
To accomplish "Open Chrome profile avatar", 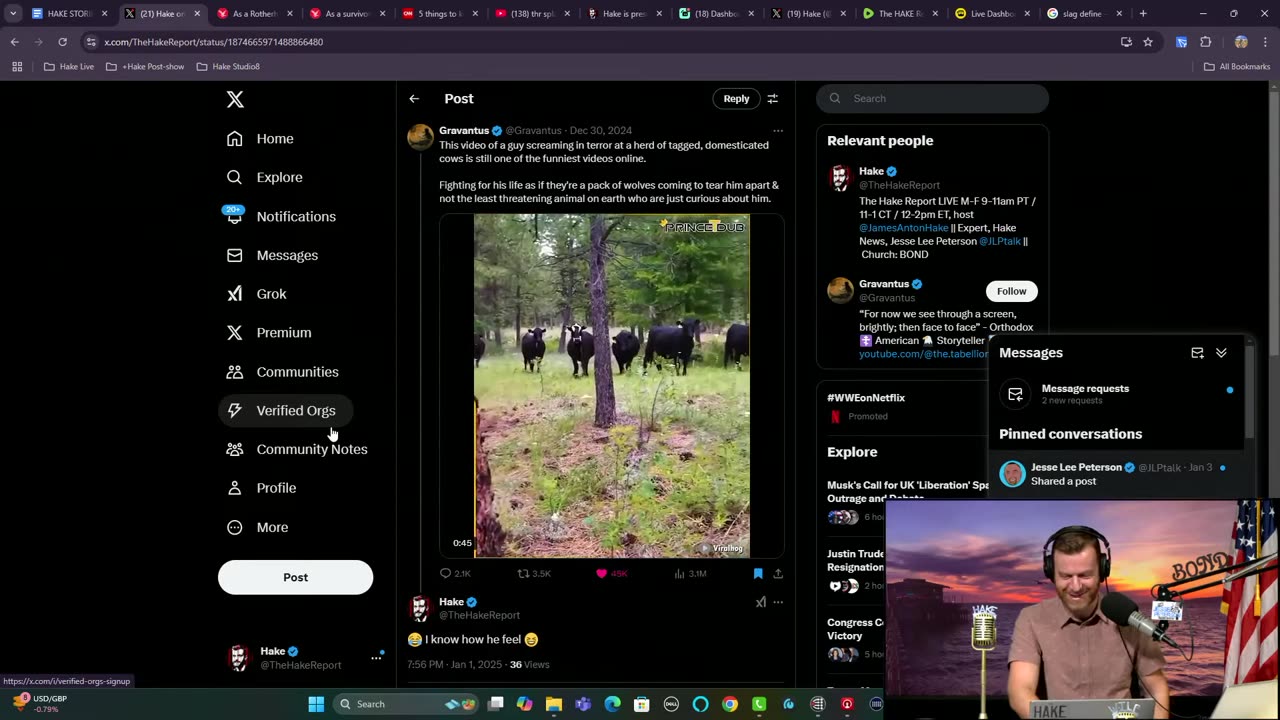I will coord(1241,42).
